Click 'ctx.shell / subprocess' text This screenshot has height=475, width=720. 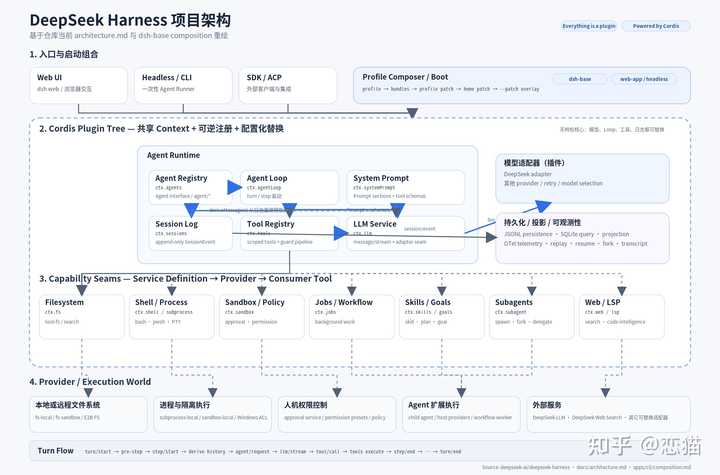163,312
